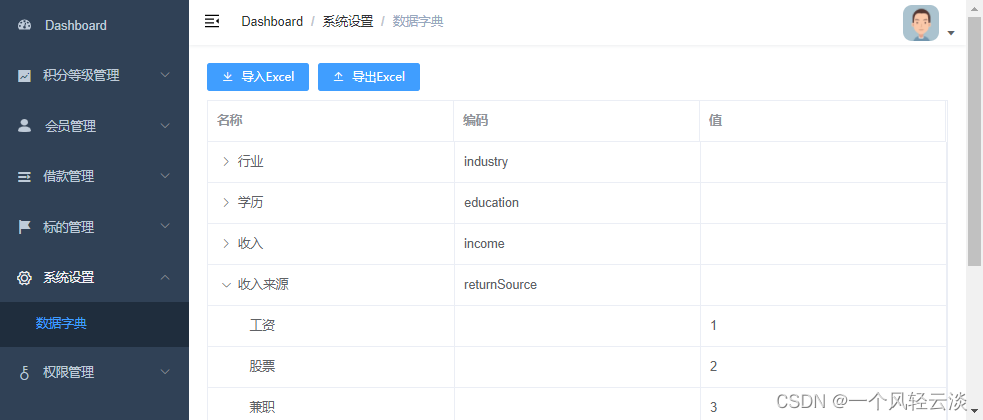Viewport: 983px width, 420px height.
Task: Click value 1 in the 工资 row
Action: (713, 325)
